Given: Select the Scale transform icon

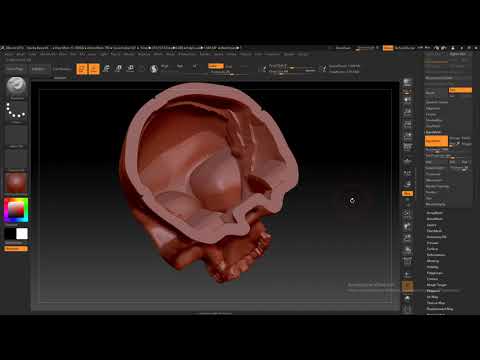Looking at the screenshot, I should coord(119,69).
